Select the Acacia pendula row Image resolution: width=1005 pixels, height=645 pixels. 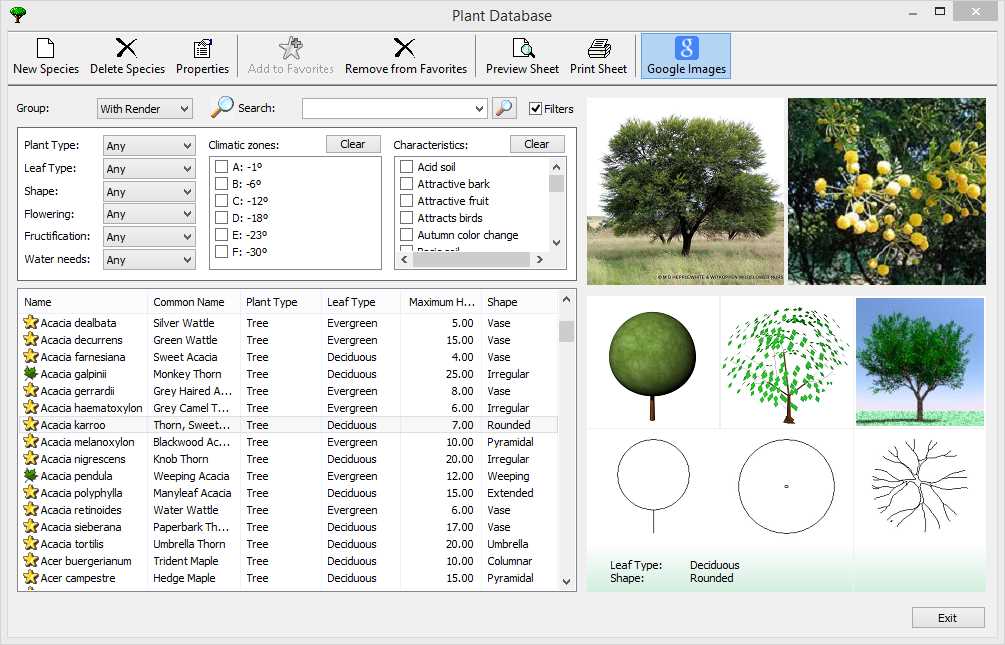point(76,476)
